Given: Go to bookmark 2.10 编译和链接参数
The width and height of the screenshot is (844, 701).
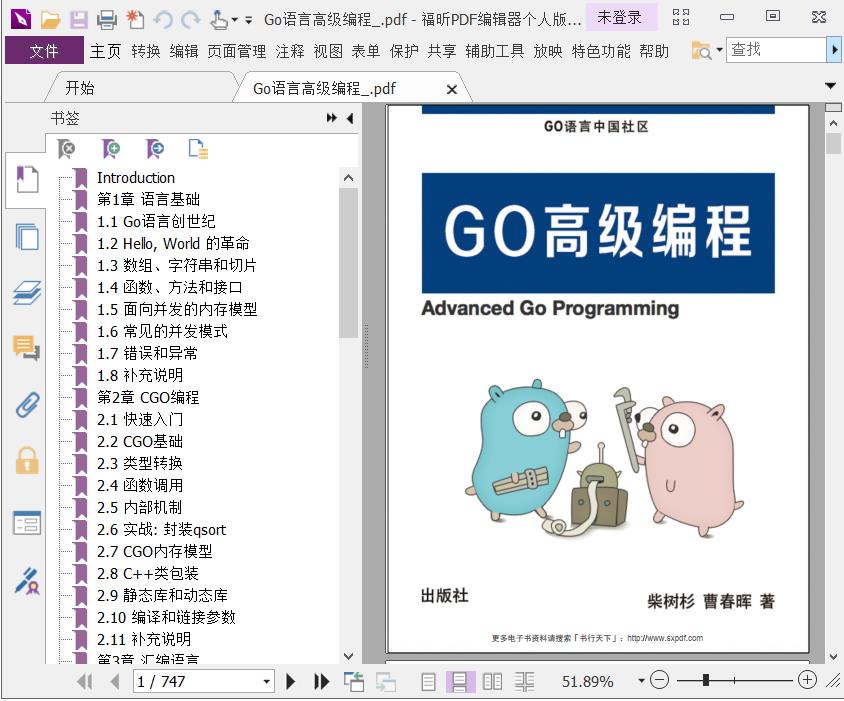Looking at the screenshot, I should pyautogui.click(x=166, y=618).
